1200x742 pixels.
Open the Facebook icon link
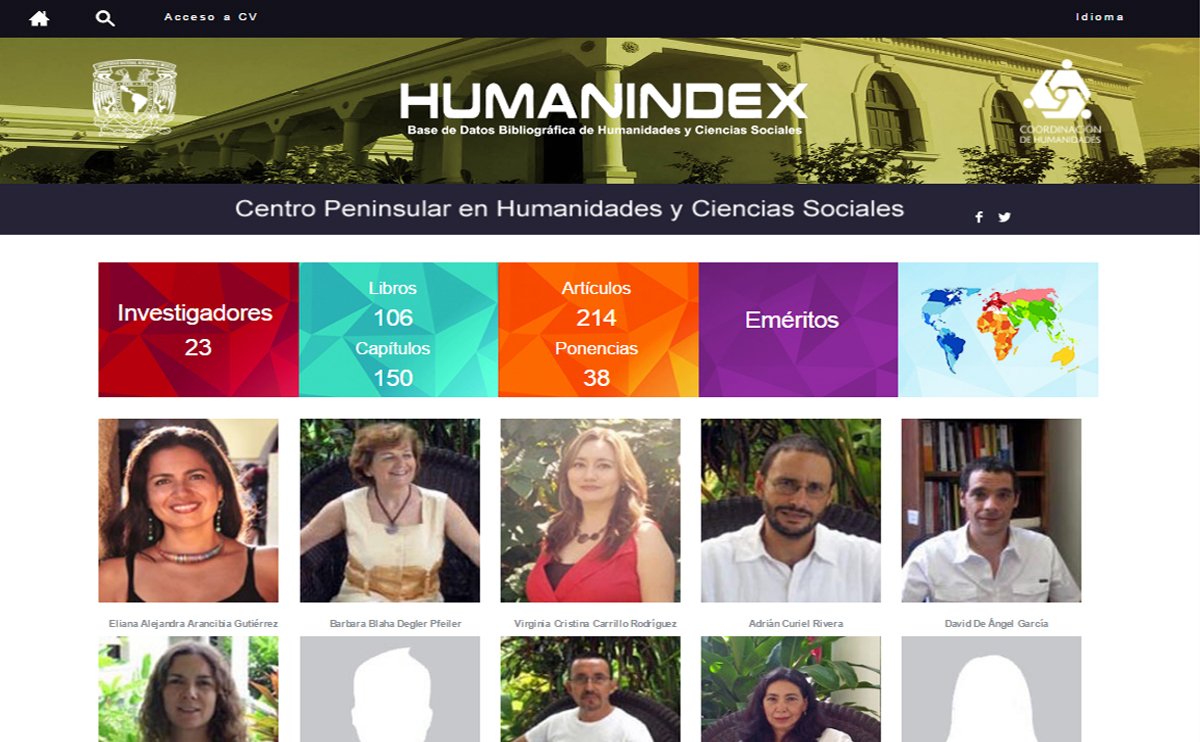[979, 217]
